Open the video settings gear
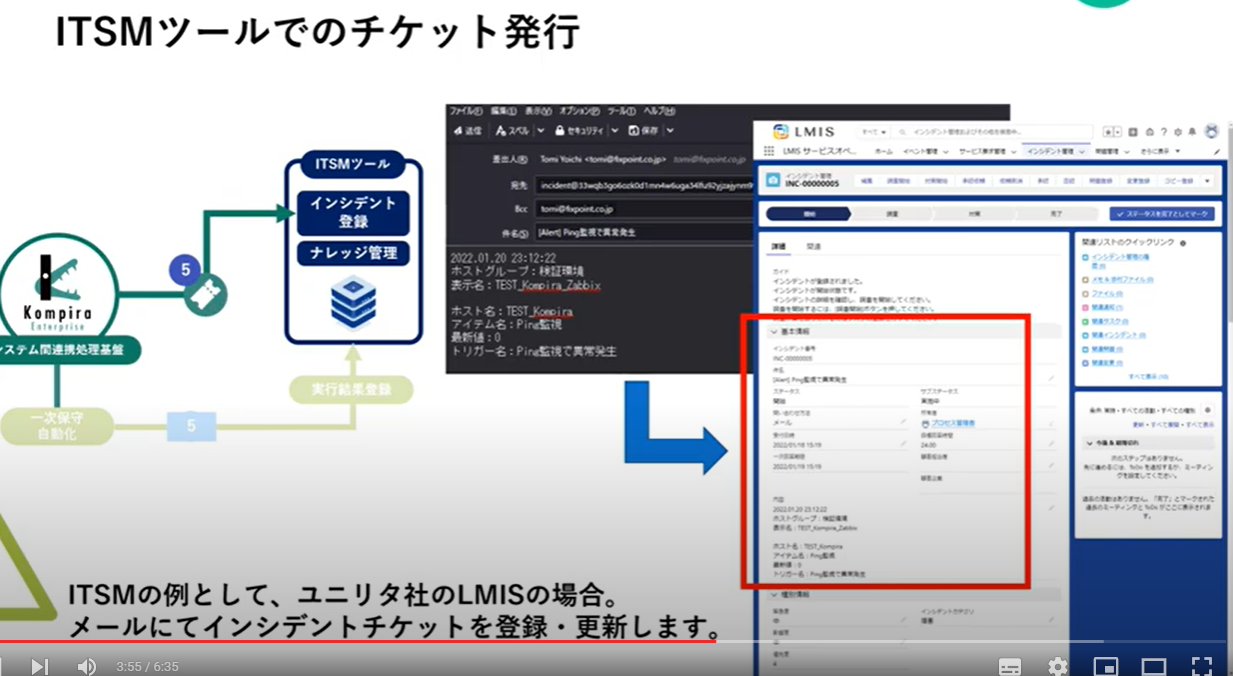Viewport: 1233px width, 676px height. pos(1057,666)
